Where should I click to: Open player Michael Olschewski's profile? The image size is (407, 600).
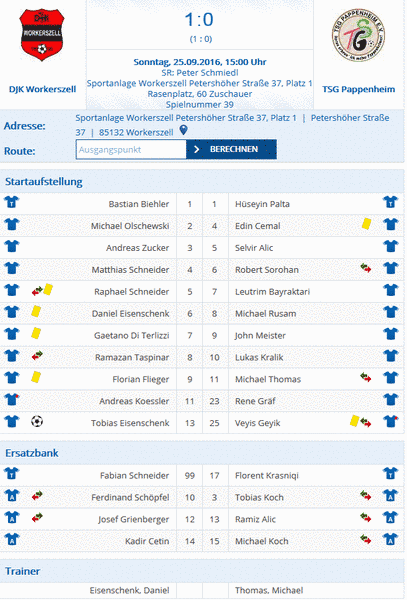tap(130, 226)
